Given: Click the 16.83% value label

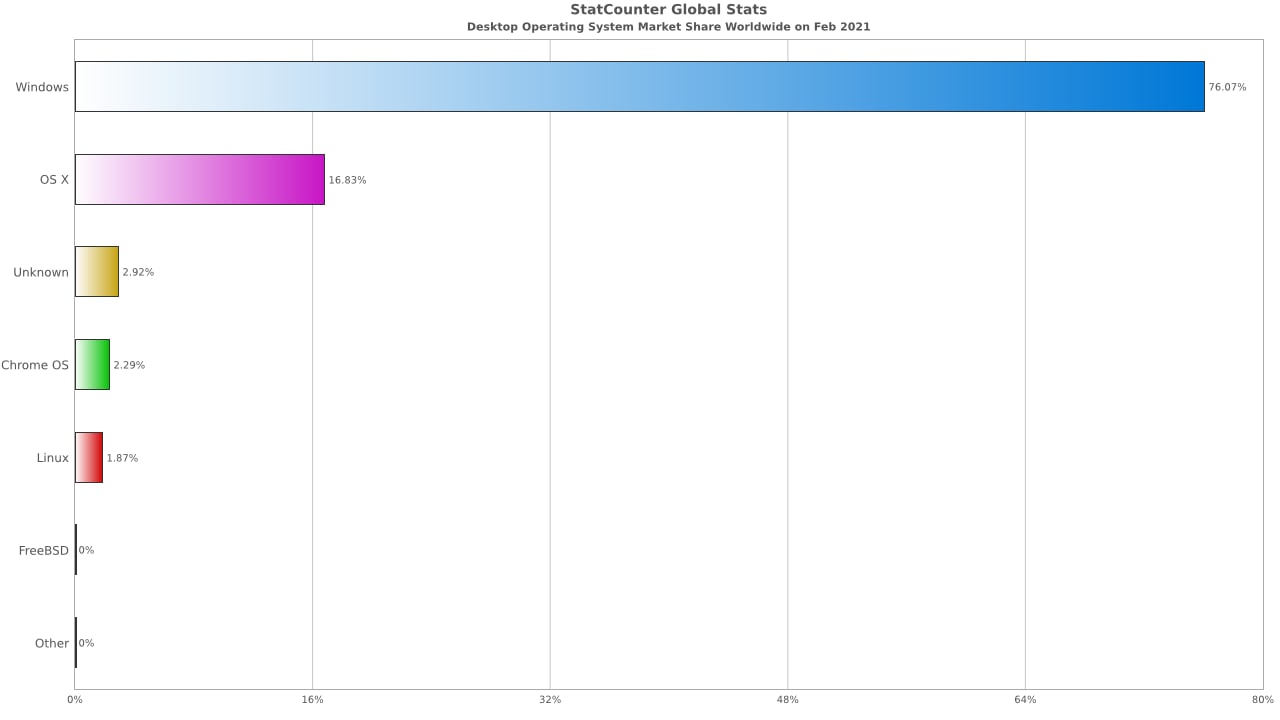Looking at the screenshot, I should coord(347,180).
